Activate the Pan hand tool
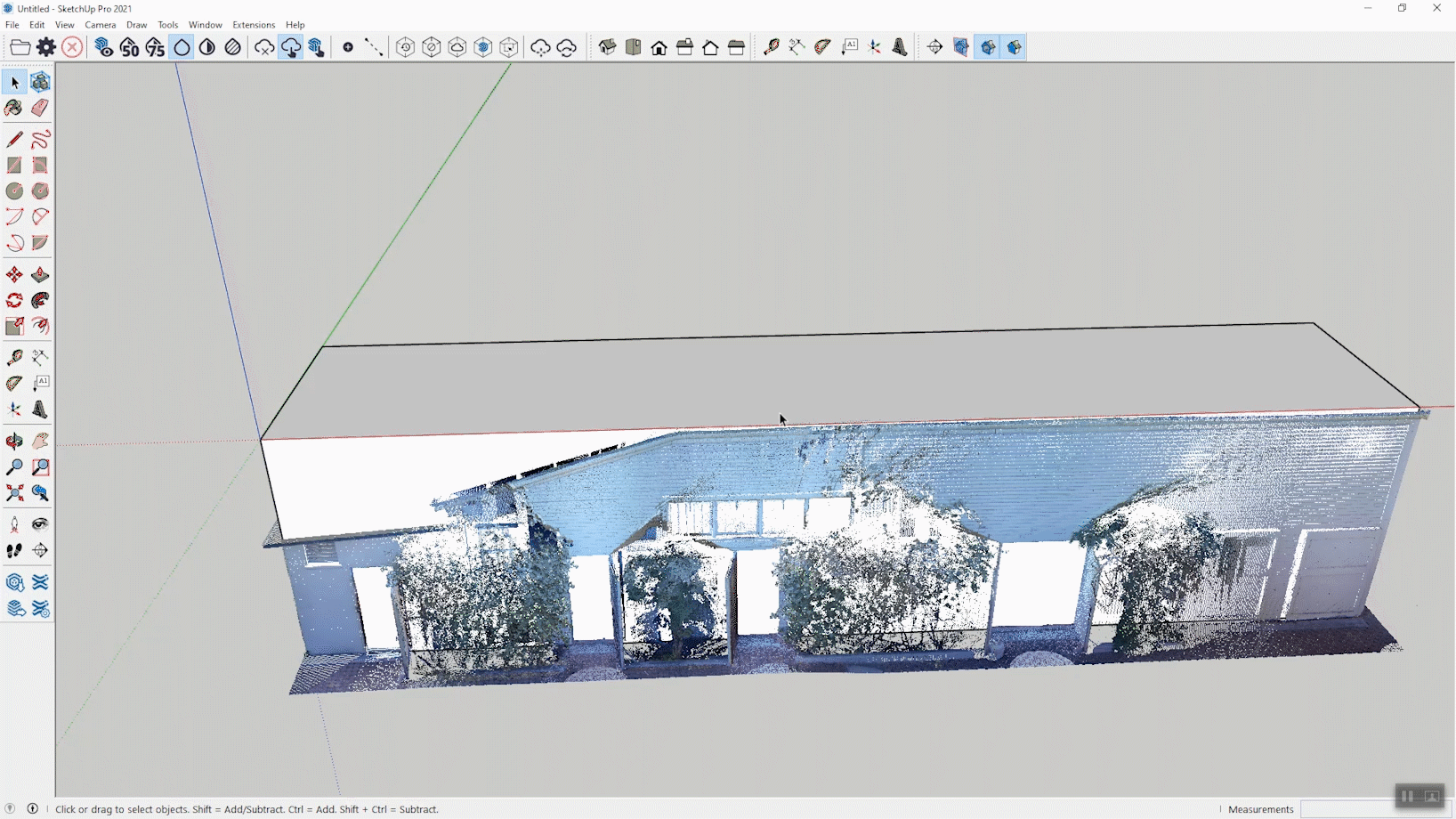The width and height of the screenshot is (1456, 819). click(40, 442)
